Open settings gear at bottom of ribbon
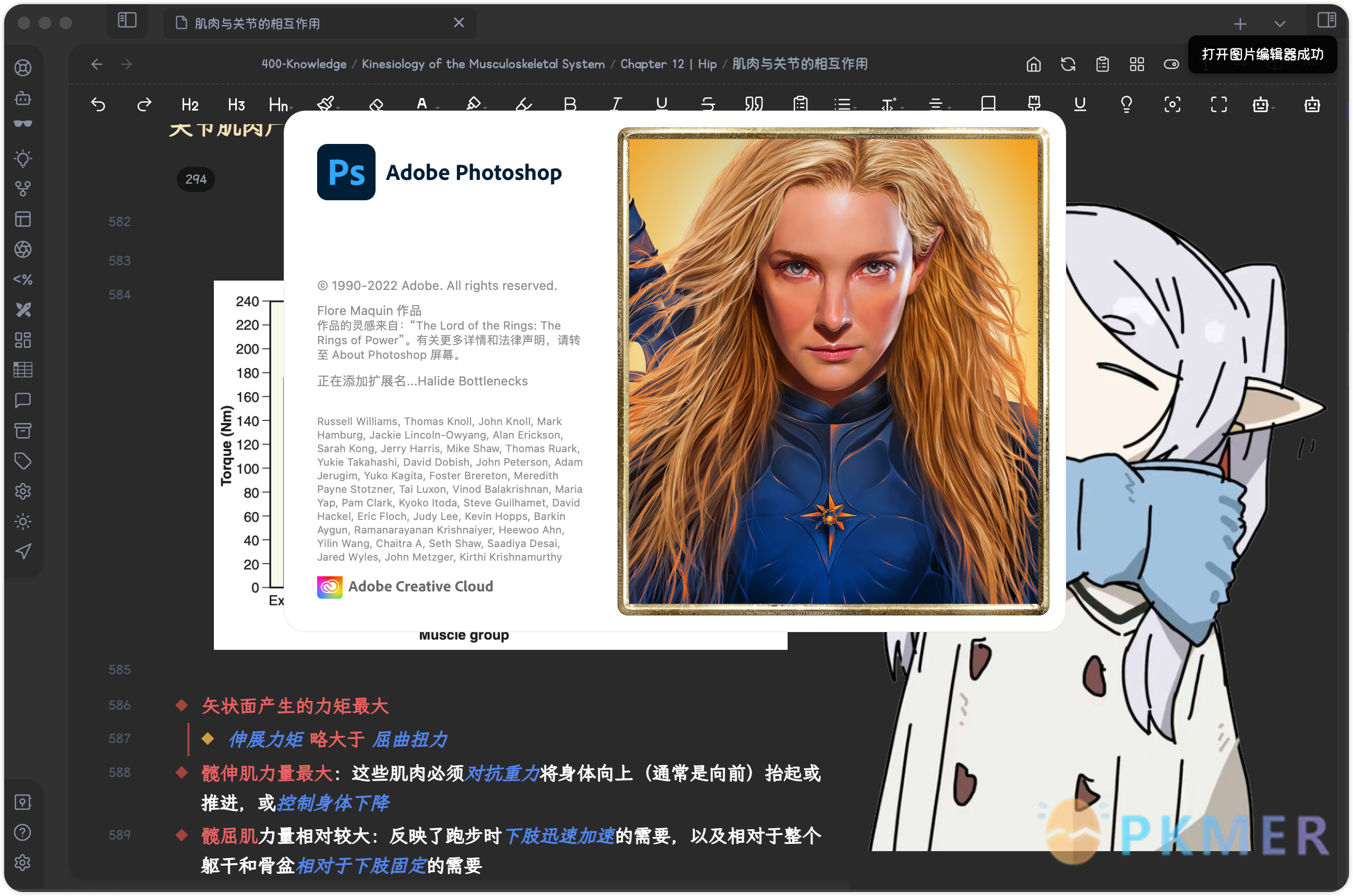This screenshot has height=896, width=1353. coord(23,863)
